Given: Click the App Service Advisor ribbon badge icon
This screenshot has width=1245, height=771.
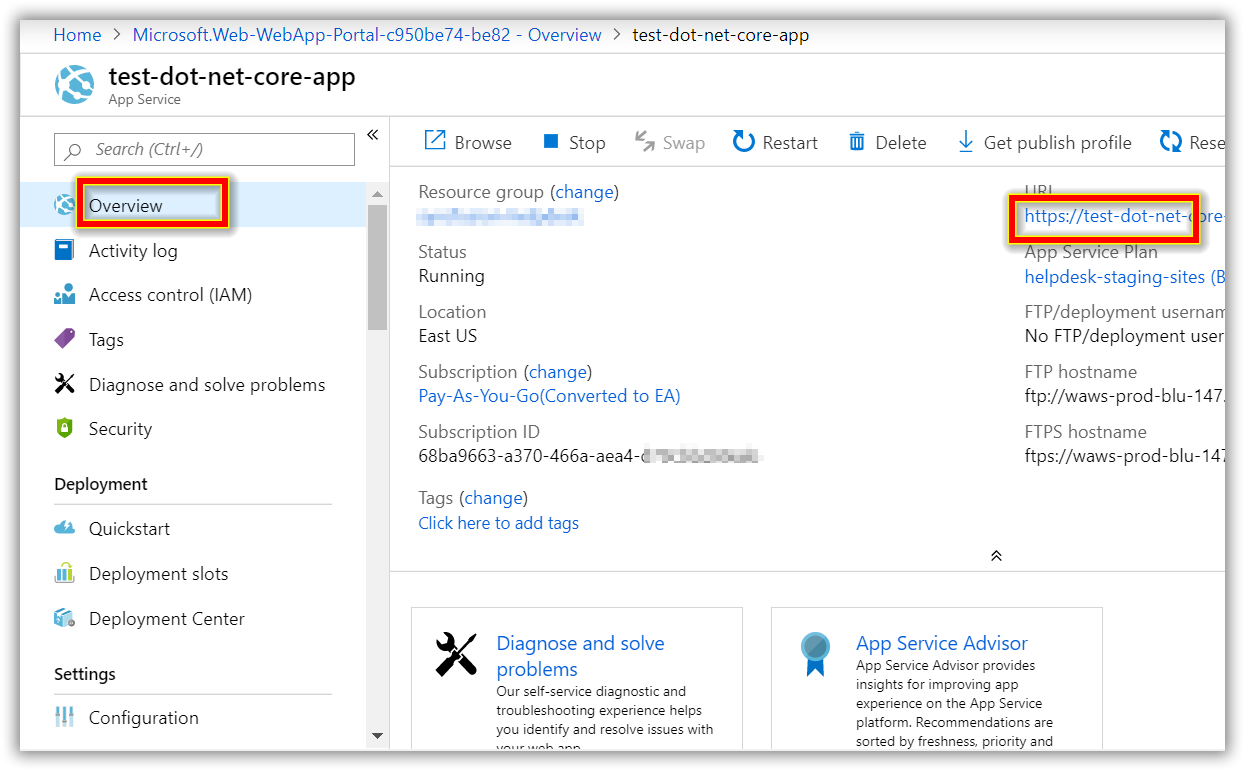Looking at the screenshot, I should point(816,654).
